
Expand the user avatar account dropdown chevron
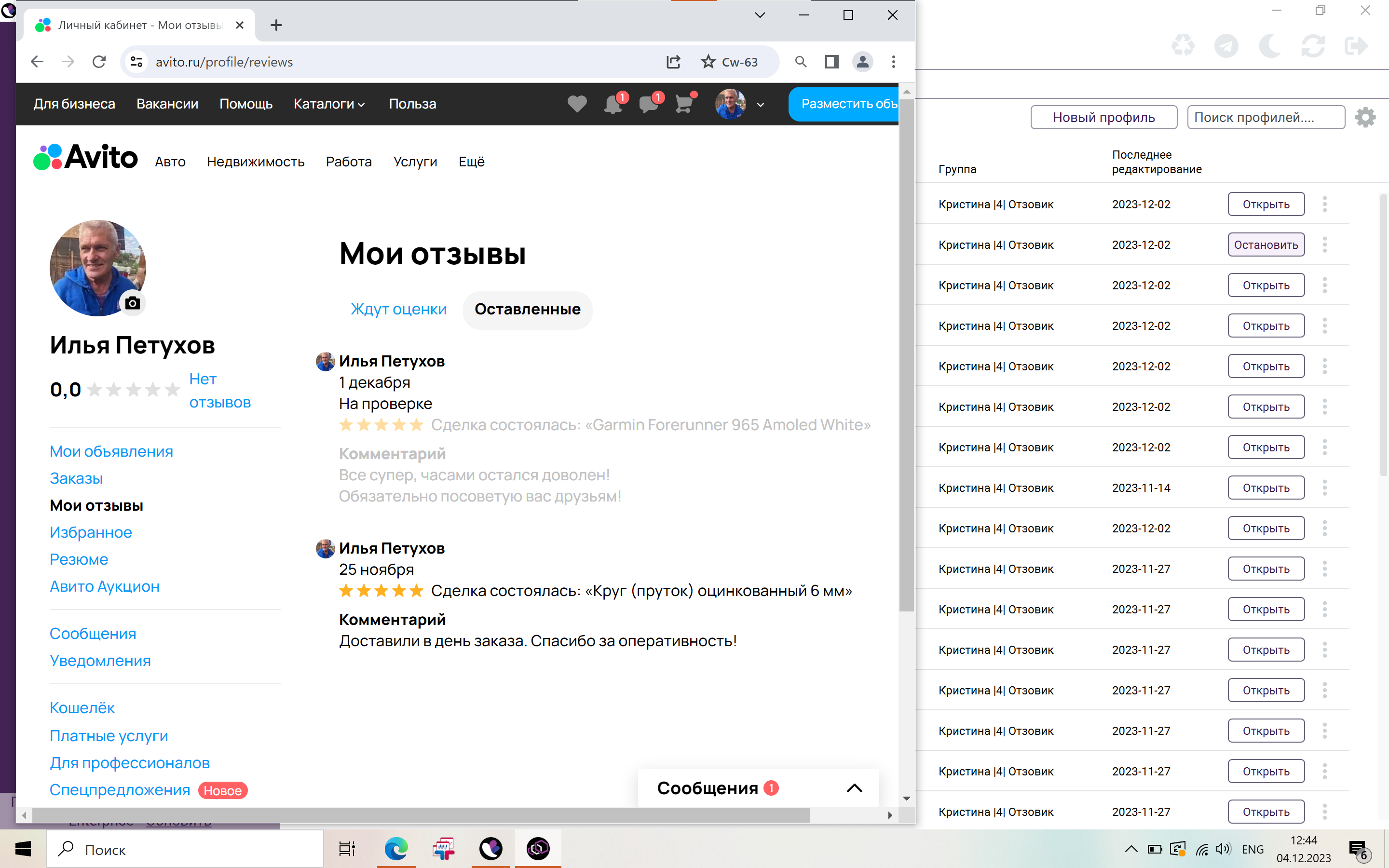coord(761,105)
